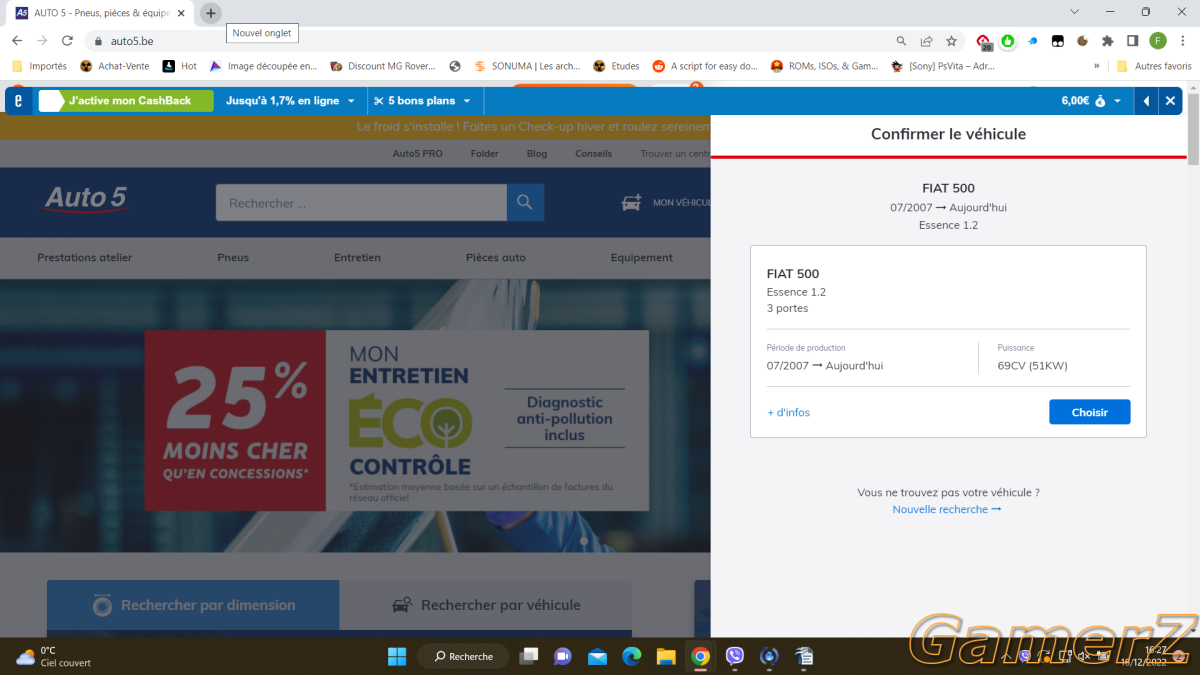Collapse the cashback bar with the arrow
Screen dimensions: 1200x675
(x=1147, y=101)
